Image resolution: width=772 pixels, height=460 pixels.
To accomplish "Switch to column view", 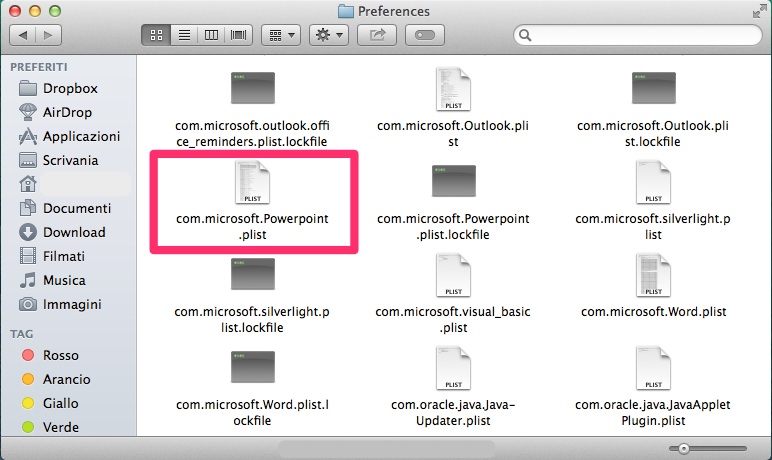I will tap(211, 35).
